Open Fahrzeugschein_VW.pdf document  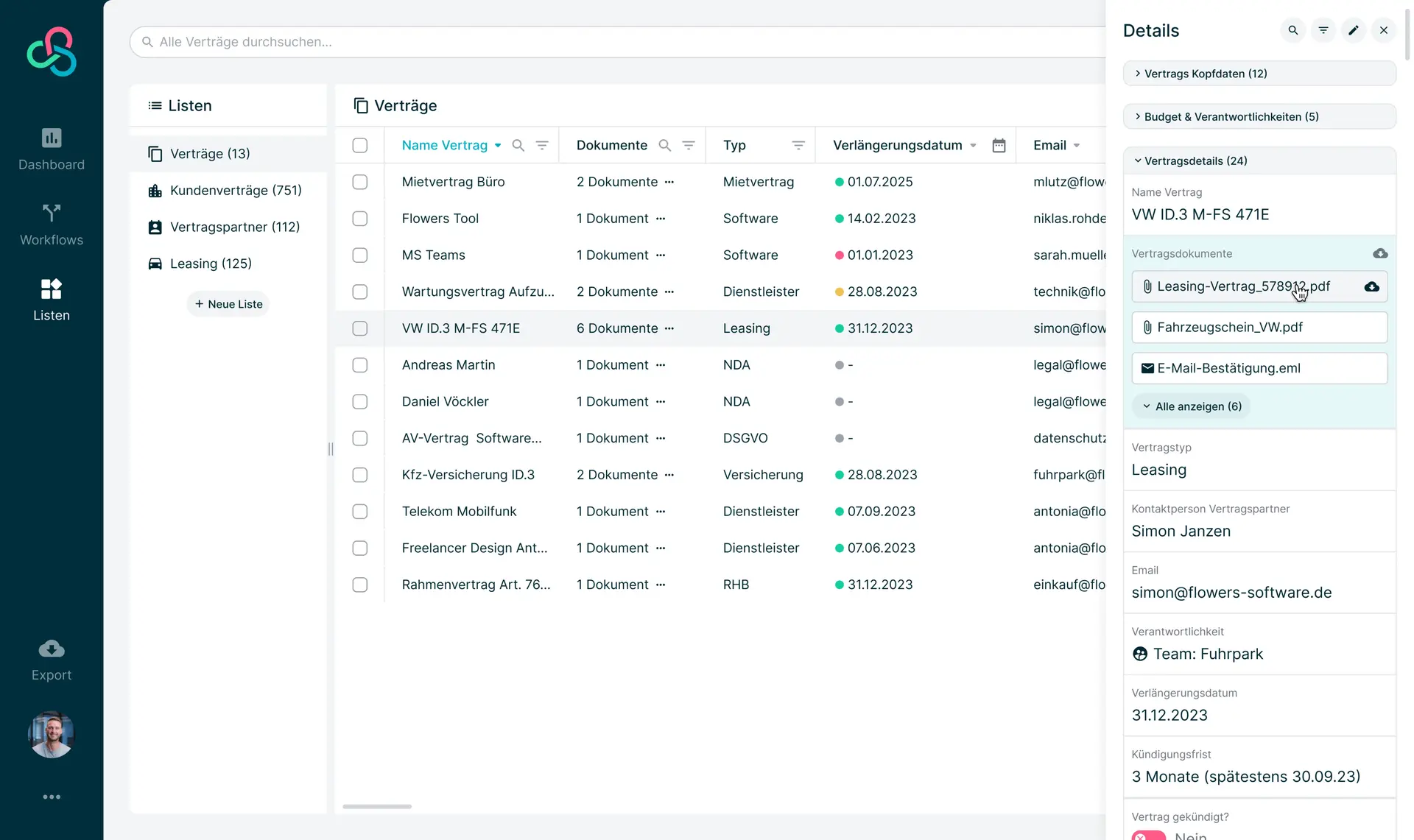click(x=1259, y=328)
